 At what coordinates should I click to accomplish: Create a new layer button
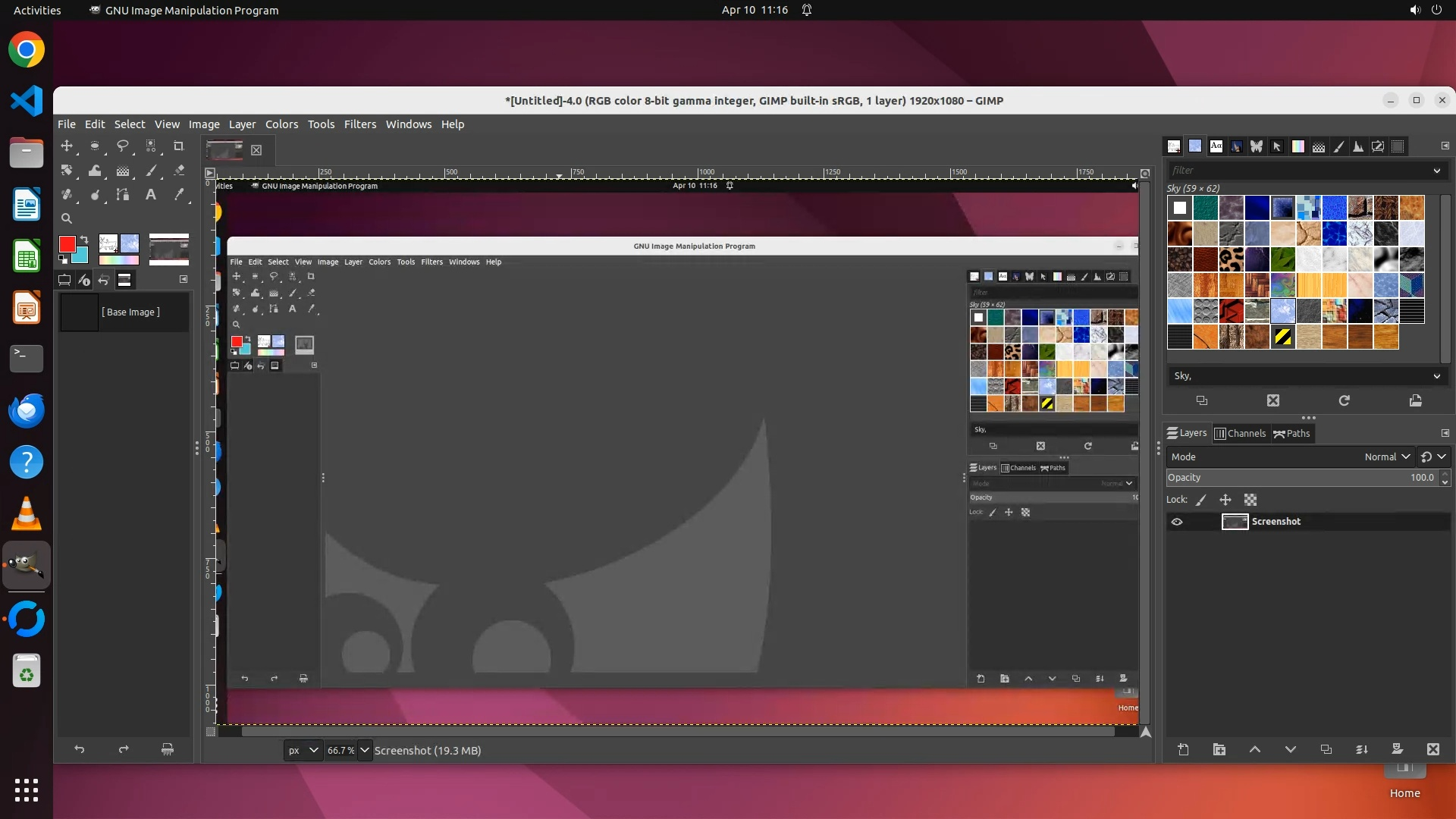pyautogui.click(x=1183, y=749)
